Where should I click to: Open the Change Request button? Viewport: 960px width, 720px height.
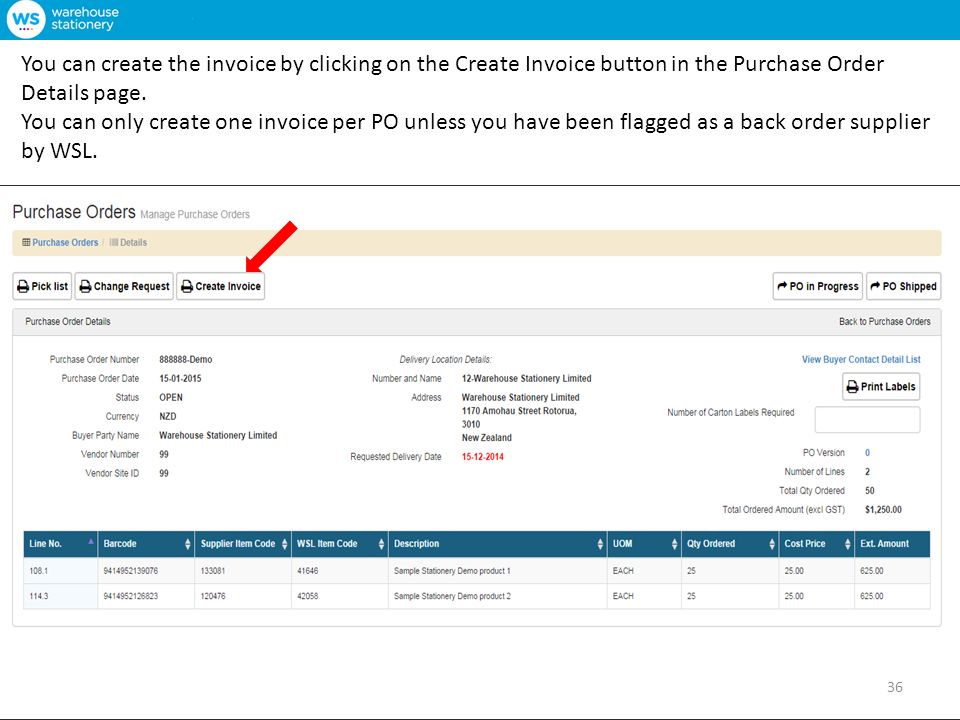pyautogui.click(x=124, y=286)
